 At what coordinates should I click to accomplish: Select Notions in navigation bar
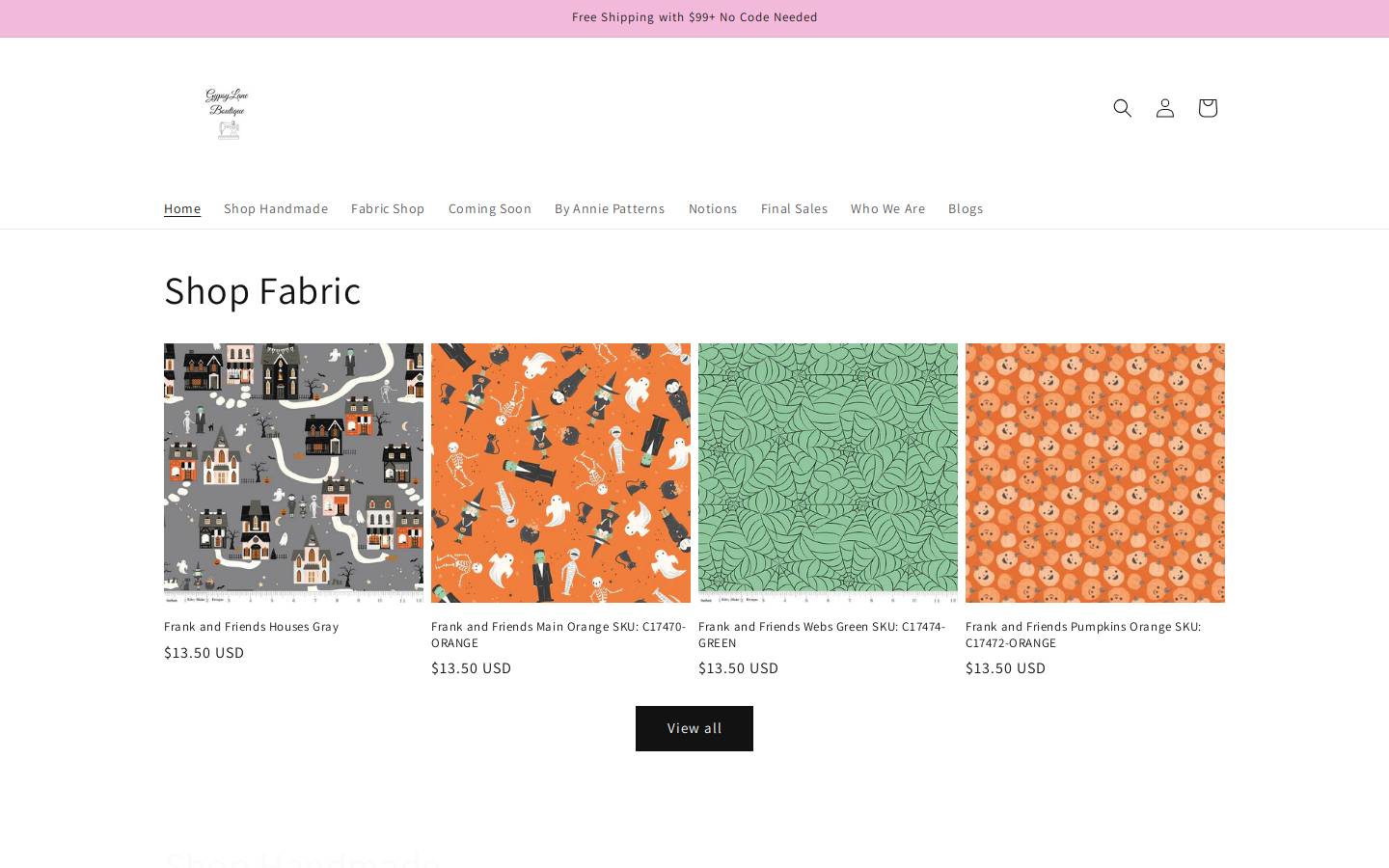713,208
